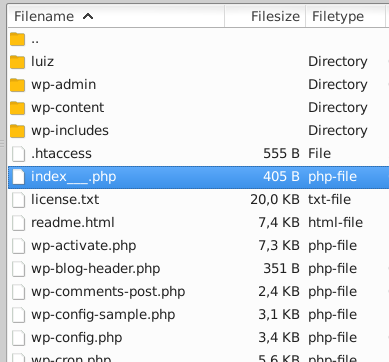Click the Directory type of wp-includes
The width and height of the screenshot is (389, 362).
pyautogui.click(x=338, y=131)
